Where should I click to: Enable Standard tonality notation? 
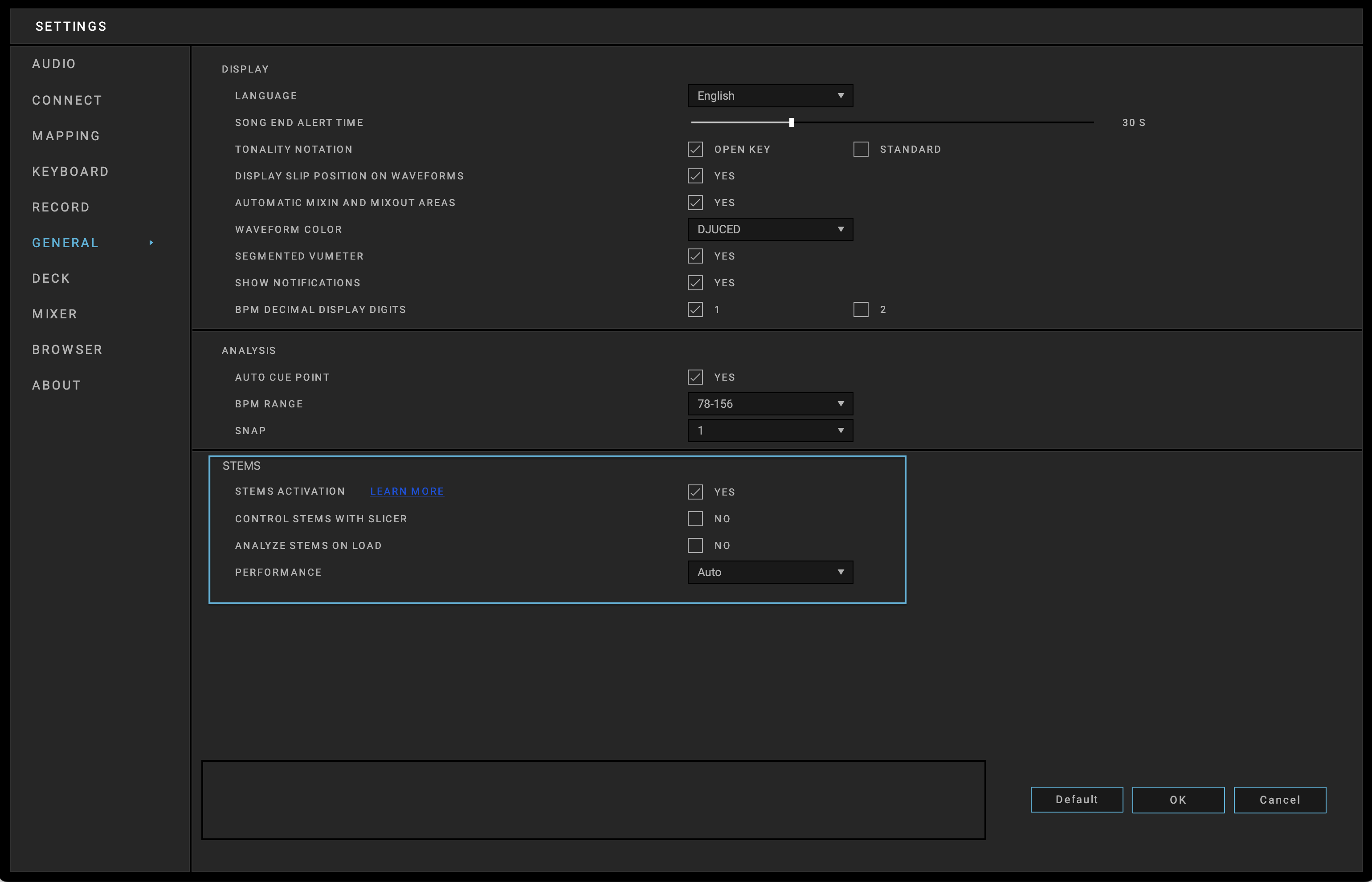click(861, 150)
